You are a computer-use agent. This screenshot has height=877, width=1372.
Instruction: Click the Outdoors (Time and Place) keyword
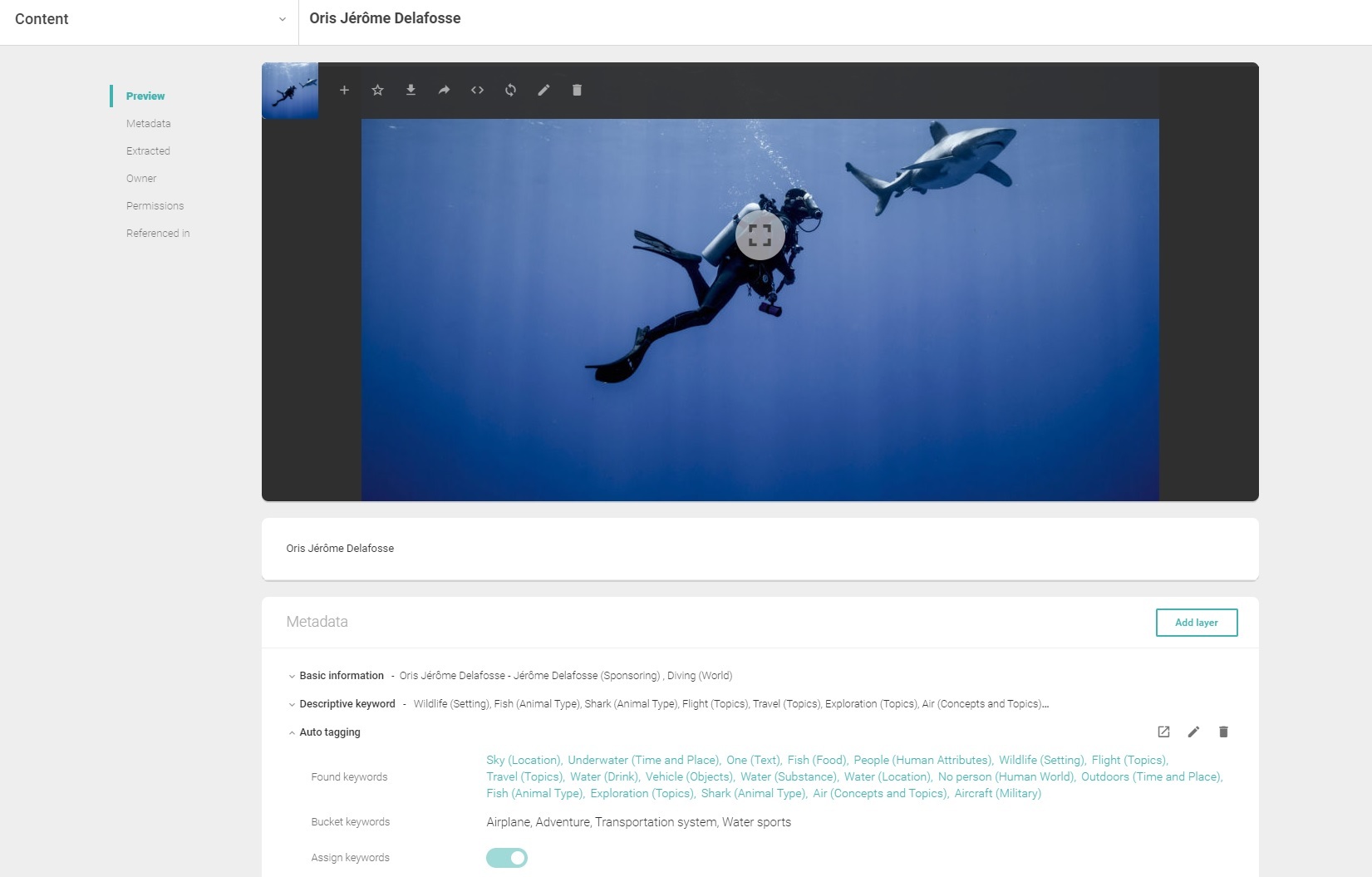tap(1151, 776)
